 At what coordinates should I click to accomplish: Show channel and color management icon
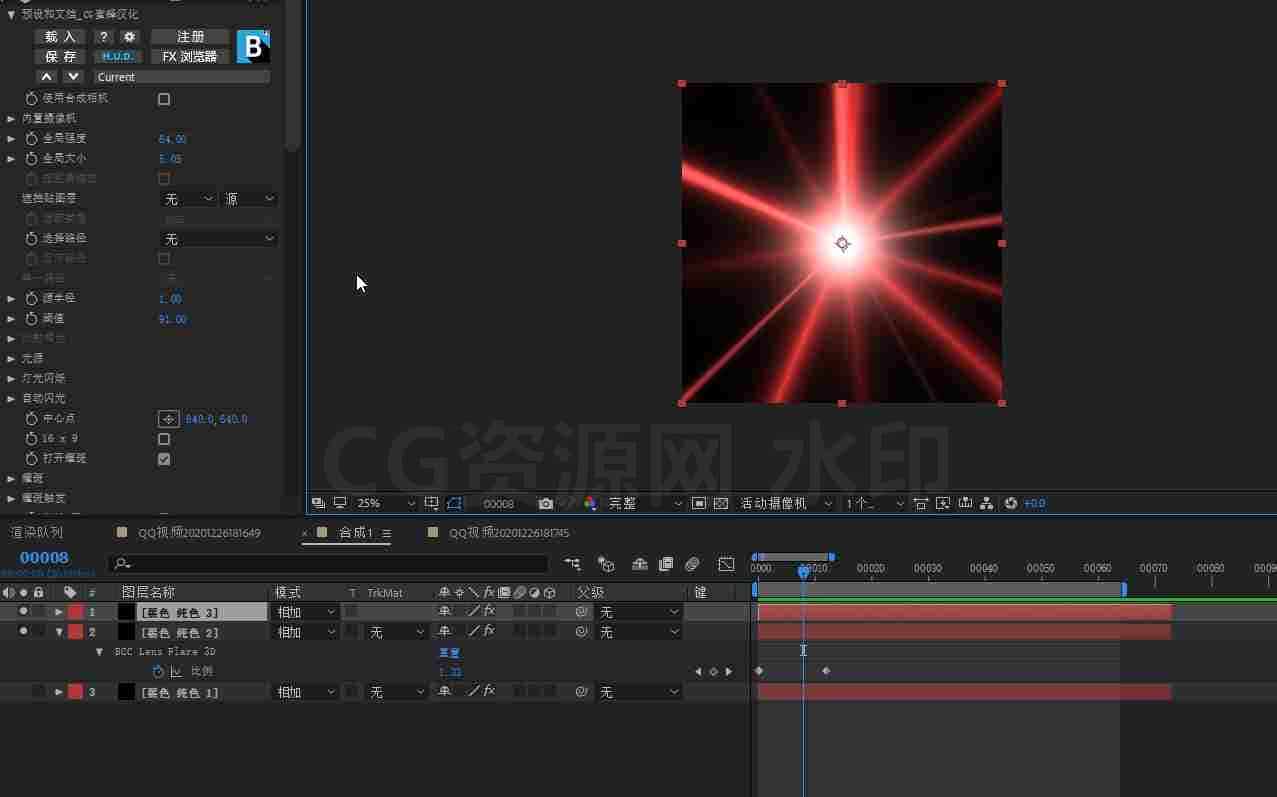(590, 503)
